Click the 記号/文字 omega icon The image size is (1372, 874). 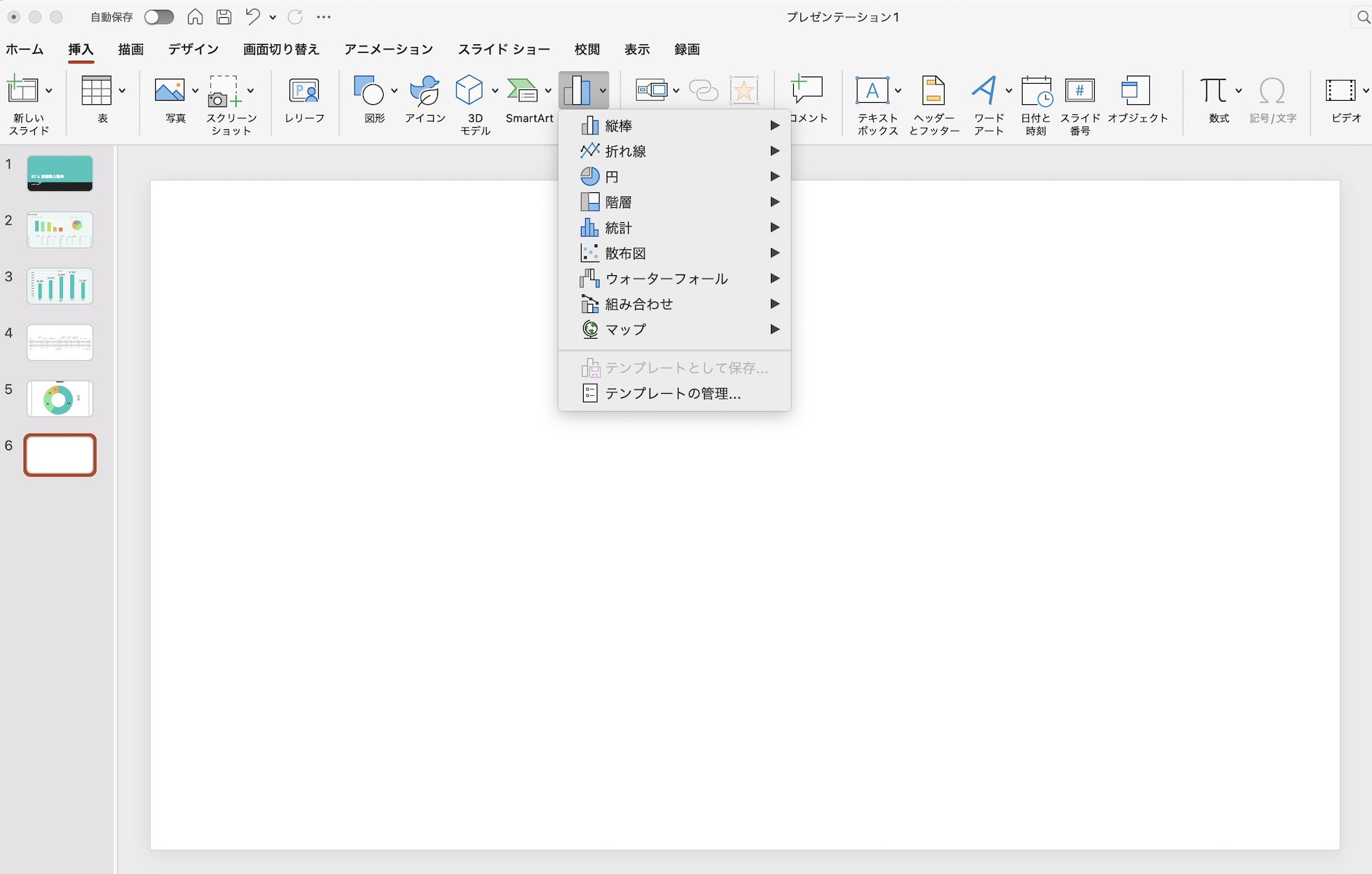[1273, 91]
